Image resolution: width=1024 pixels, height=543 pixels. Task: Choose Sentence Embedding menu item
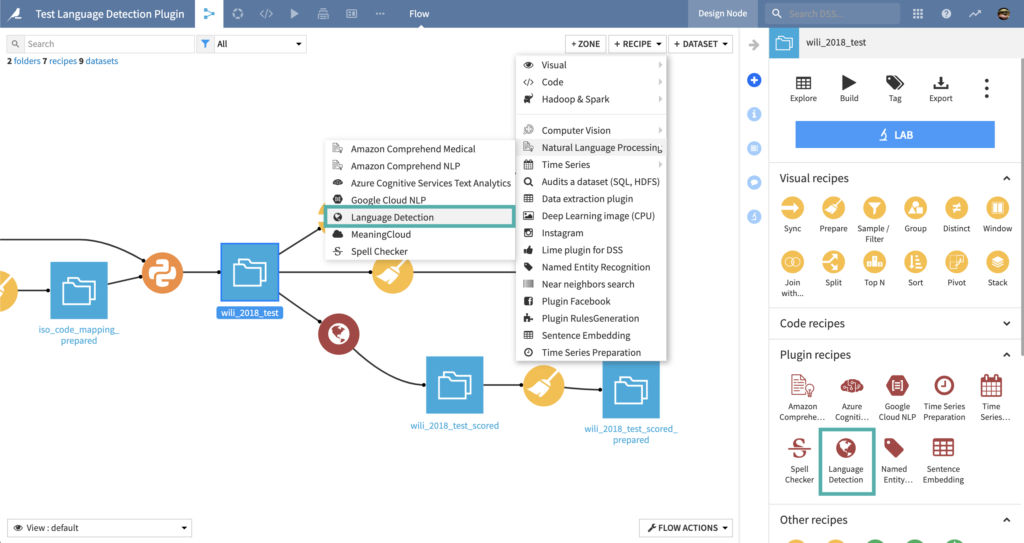click(591, 335)
